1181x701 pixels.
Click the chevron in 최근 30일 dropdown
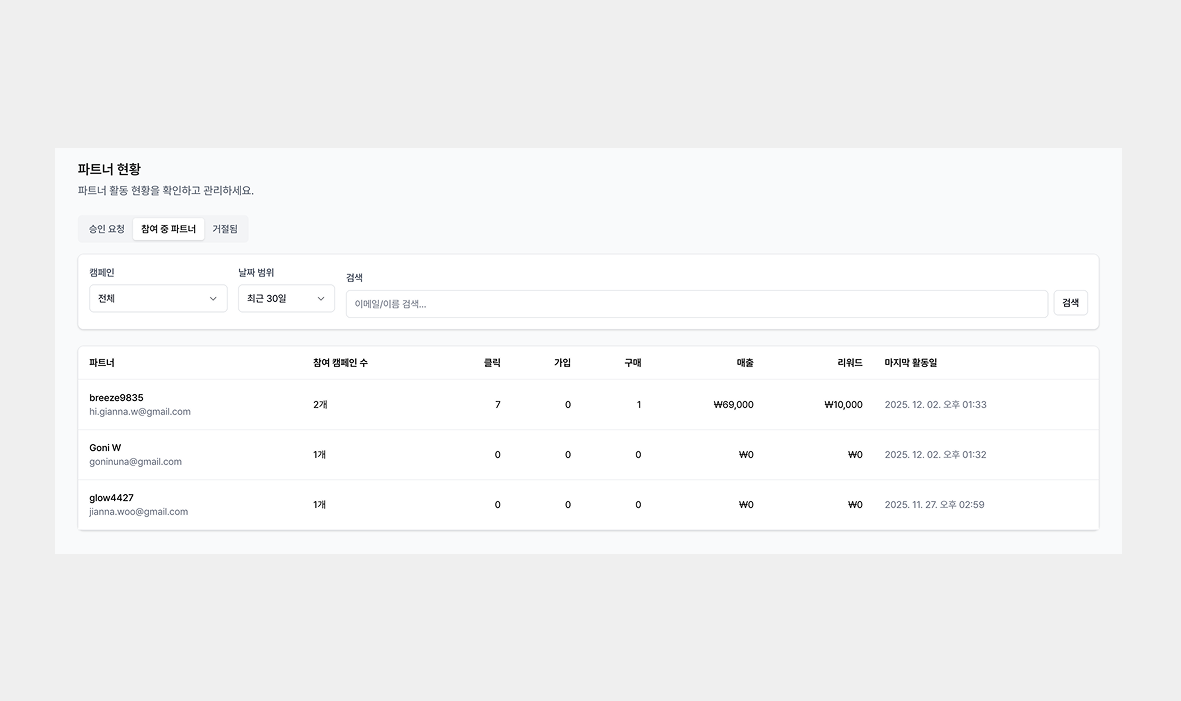point(321,299)
